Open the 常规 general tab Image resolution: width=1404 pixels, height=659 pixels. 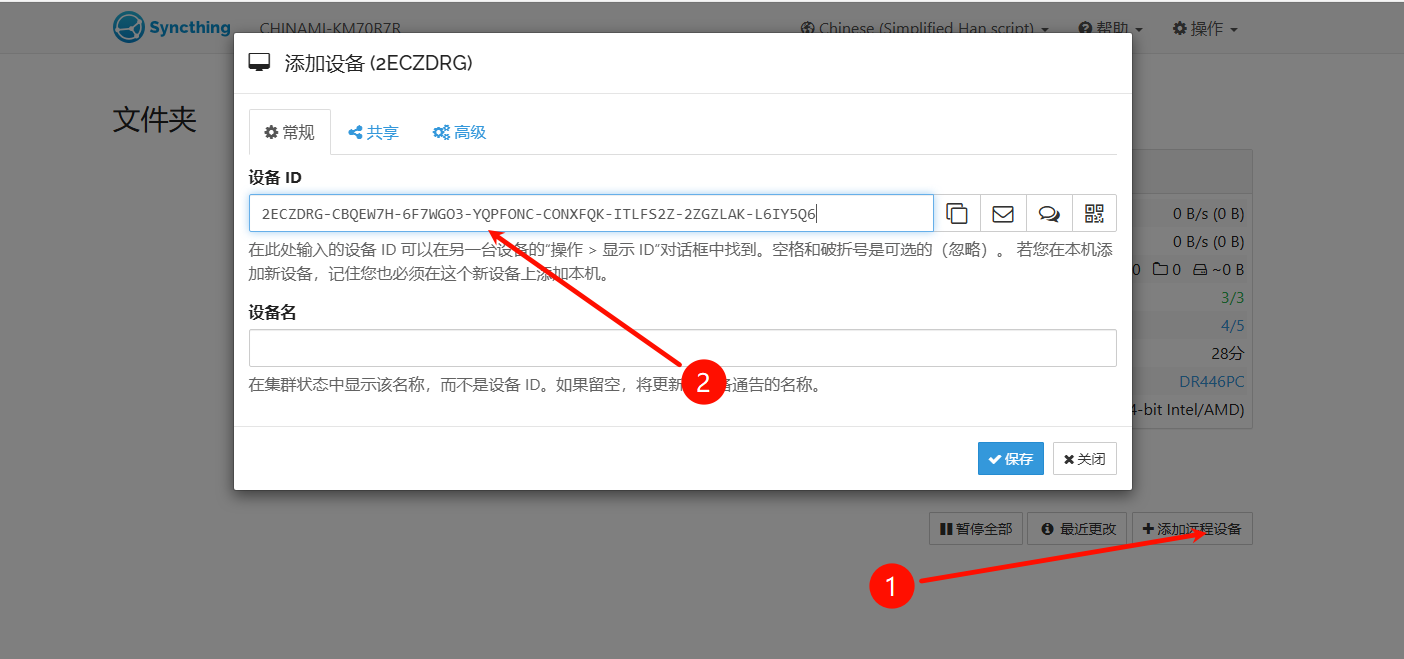[289, 132]
